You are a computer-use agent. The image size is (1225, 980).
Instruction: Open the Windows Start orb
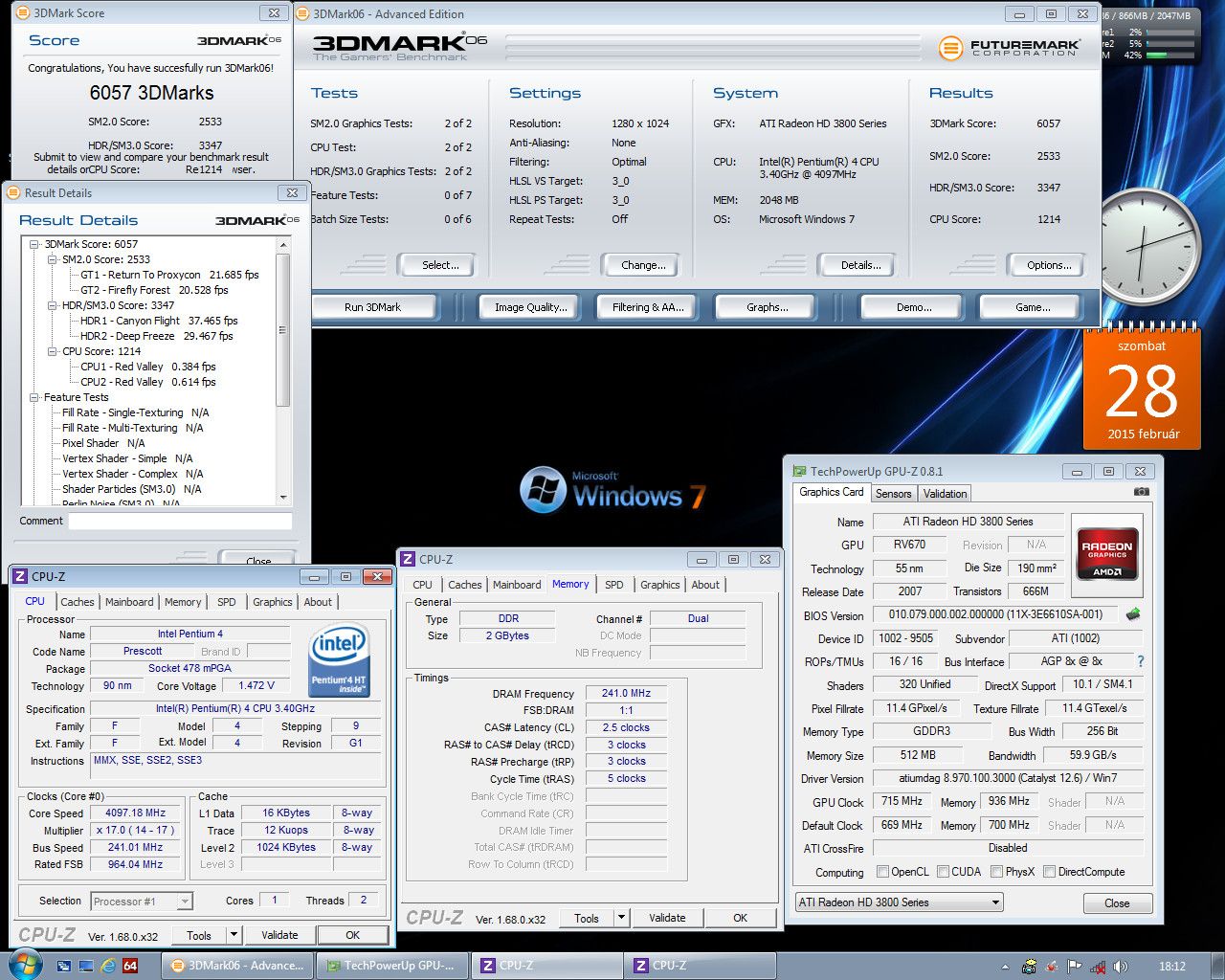point(24,963)
